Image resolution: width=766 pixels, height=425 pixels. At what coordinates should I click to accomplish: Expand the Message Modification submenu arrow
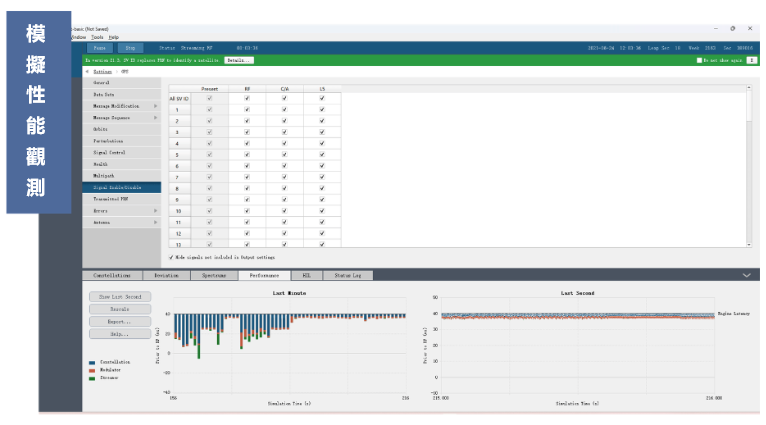(155, 106)
